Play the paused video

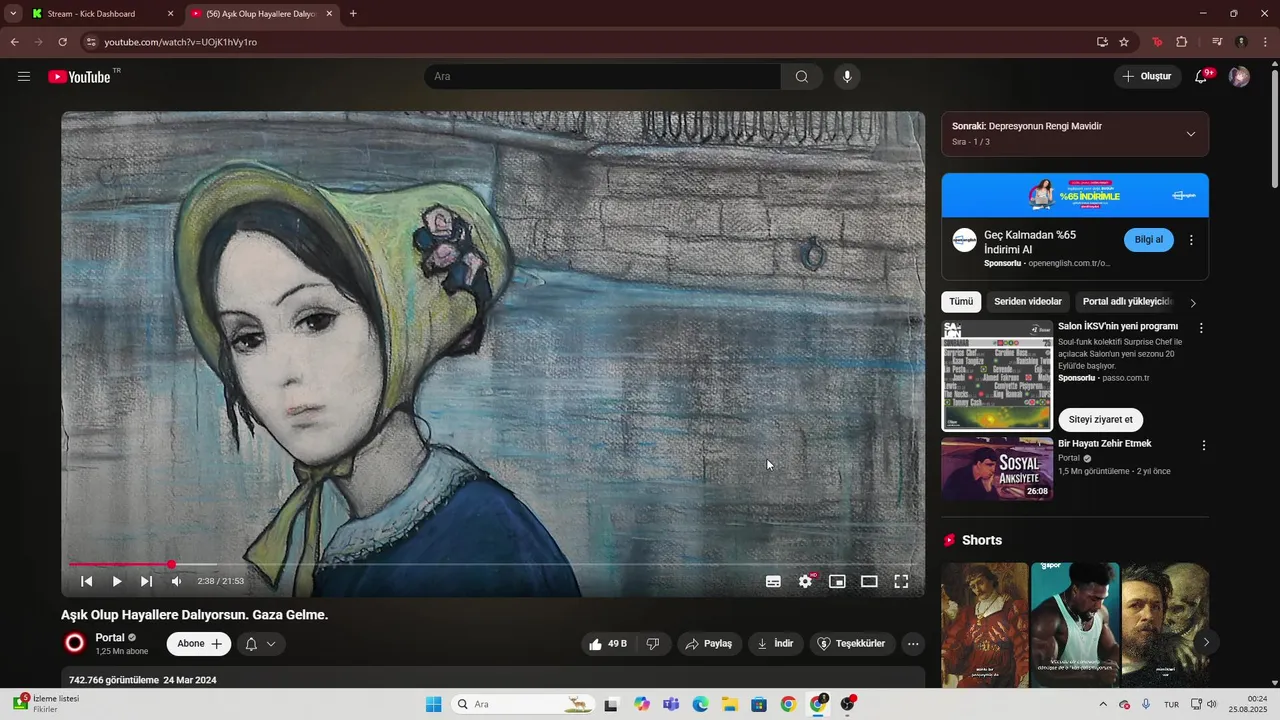click(x=117, y=581)
